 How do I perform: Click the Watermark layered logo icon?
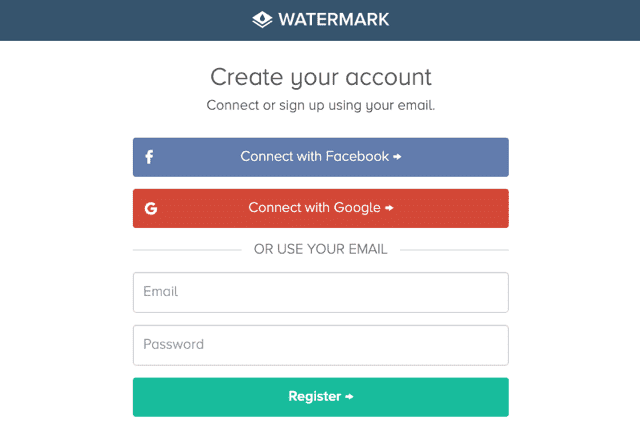pos(262,19)
